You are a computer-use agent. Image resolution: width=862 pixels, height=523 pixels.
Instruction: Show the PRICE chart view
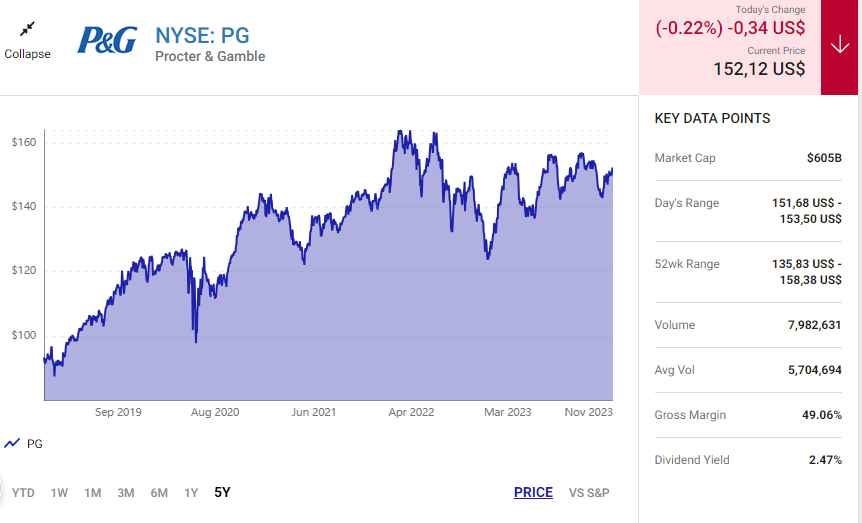[533, 492]
